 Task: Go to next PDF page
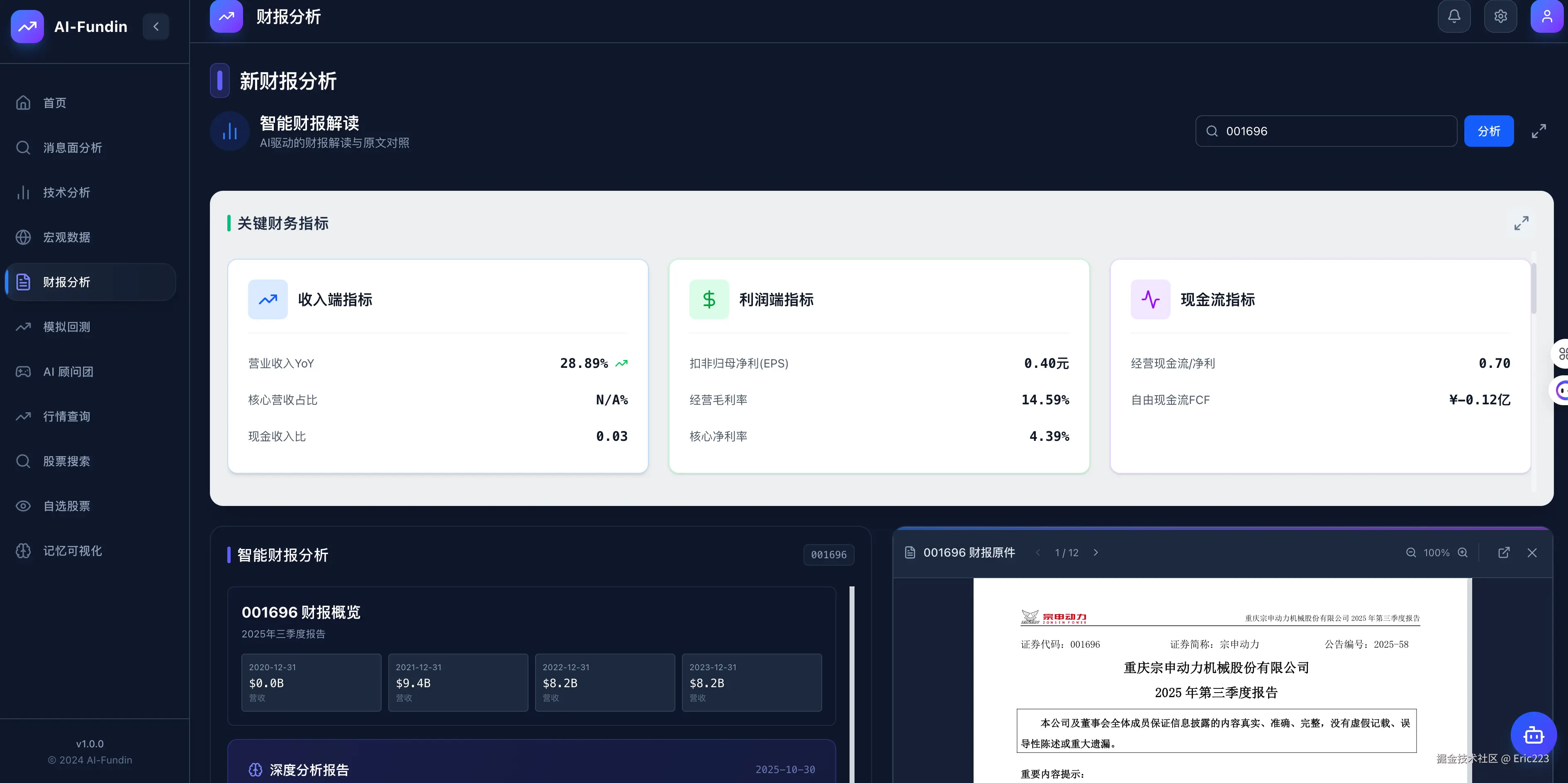[x=1096, y=552]
